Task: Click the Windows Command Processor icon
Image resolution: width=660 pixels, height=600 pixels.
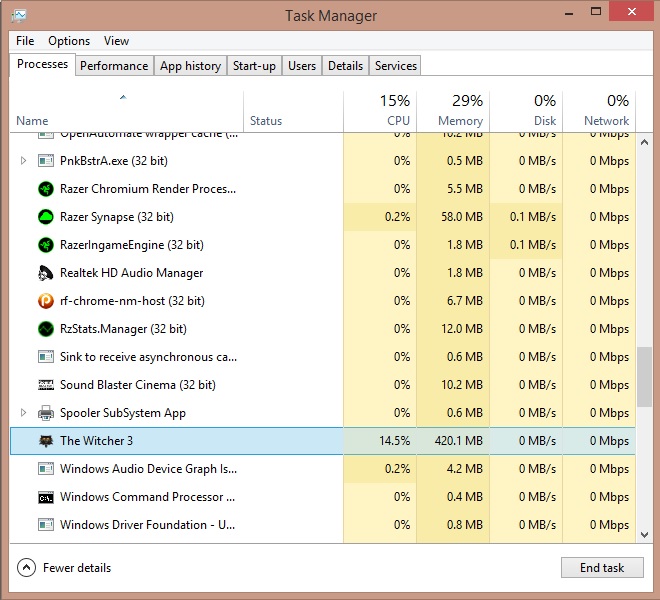Action: pos(46,497)
